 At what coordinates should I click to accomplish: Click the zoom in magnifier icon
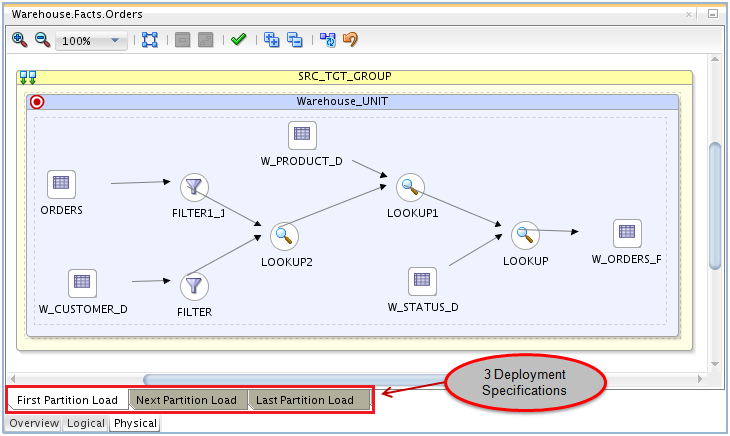click(19, 40)
